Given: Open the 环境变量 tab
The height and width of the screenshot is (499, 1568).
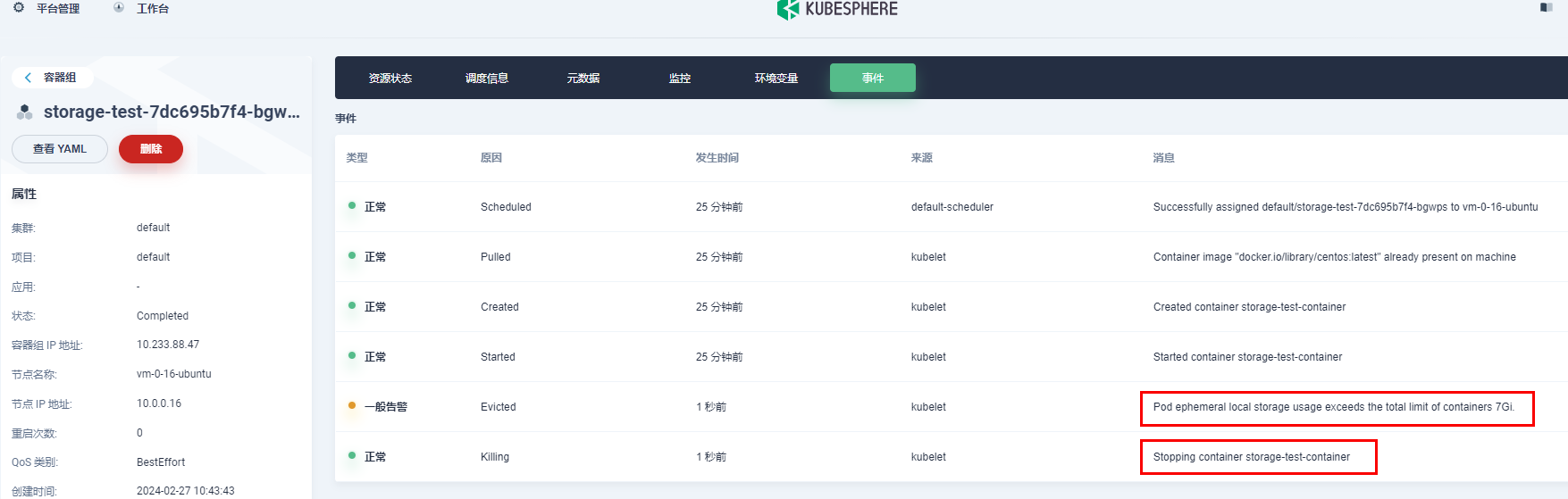Looking at the screenshot, I should [776, 79].
